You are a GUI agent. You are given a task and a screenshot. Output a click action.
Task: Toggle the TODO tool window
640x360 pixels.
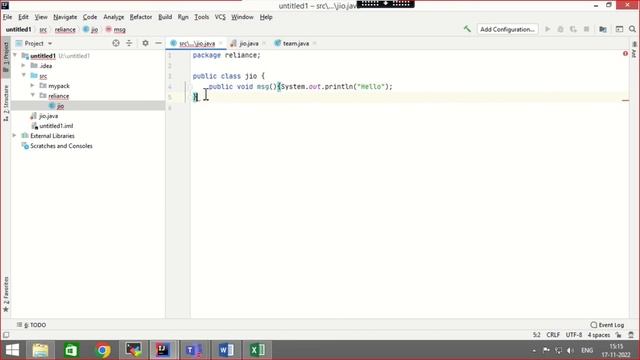(x=32, y=325)
